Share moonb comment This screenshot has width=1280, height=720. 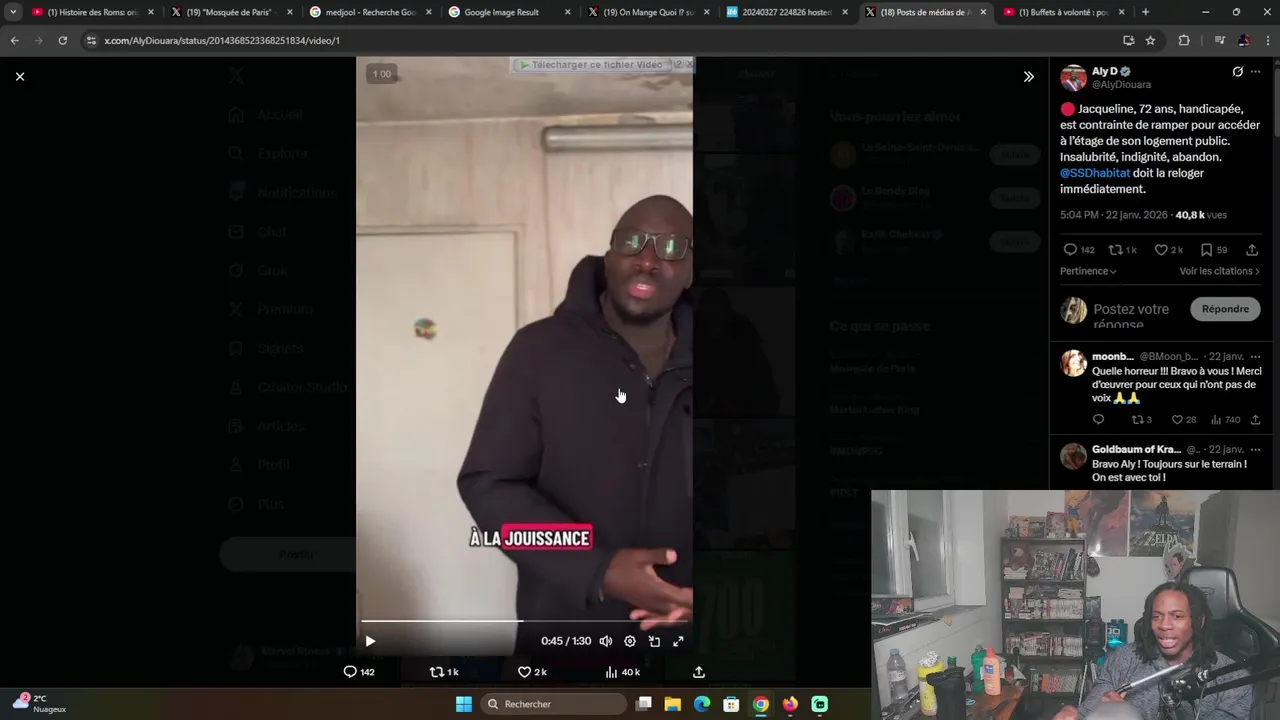point(1256,420)
